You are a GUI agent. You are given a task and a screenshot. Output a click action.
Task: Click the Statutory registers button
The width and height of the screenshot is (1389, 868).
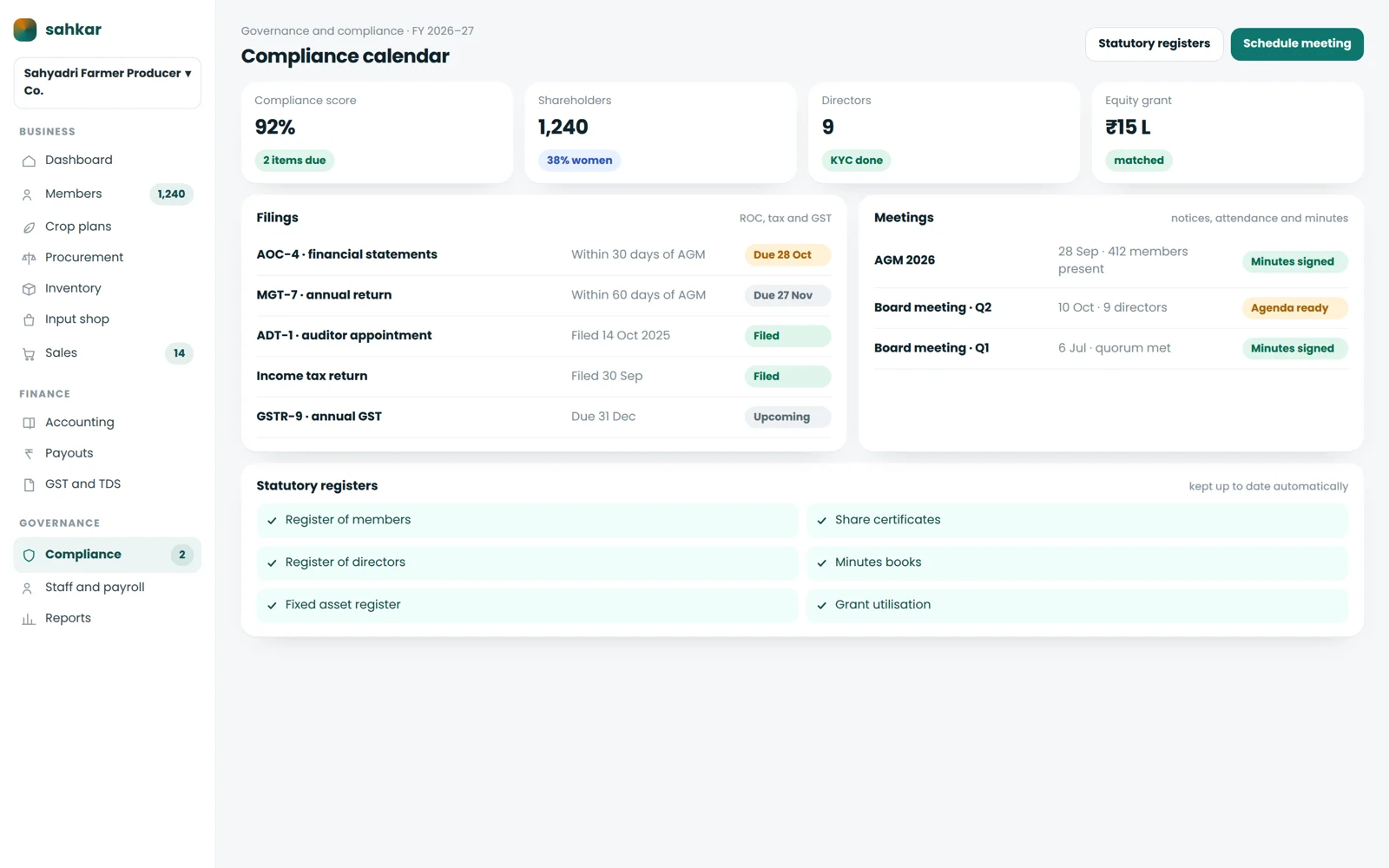[1154, 43]
